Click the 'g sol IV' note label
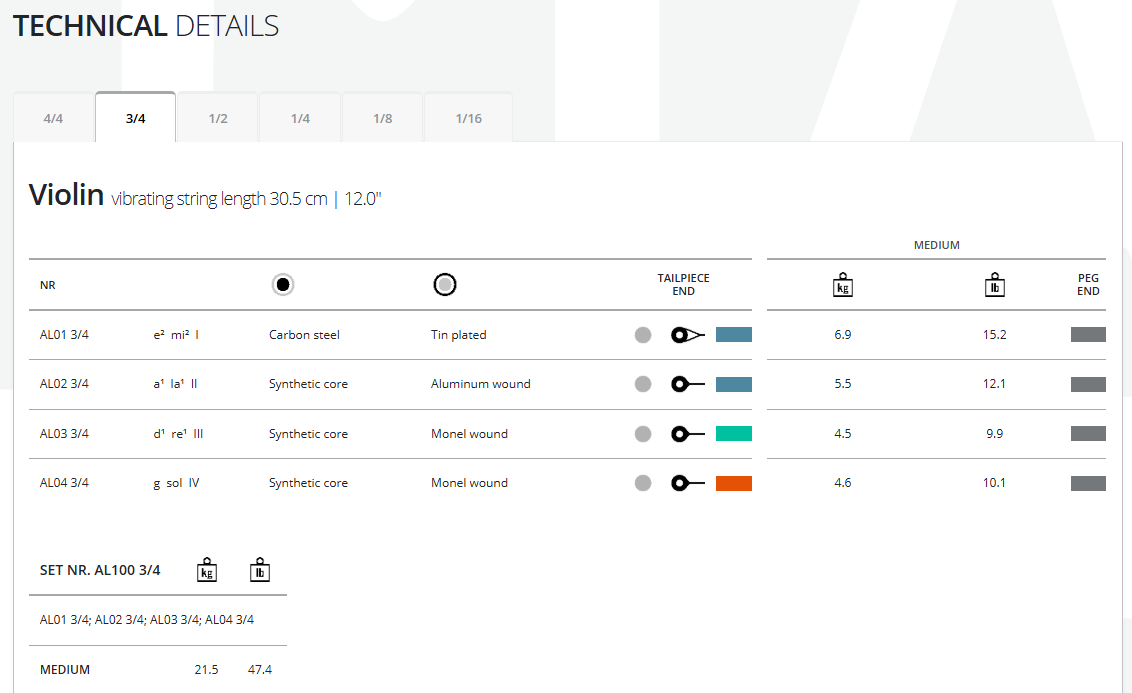Image resolution: width=1132 pixels, height=693 pixels. pyautogui.click(x=176, y=483)
